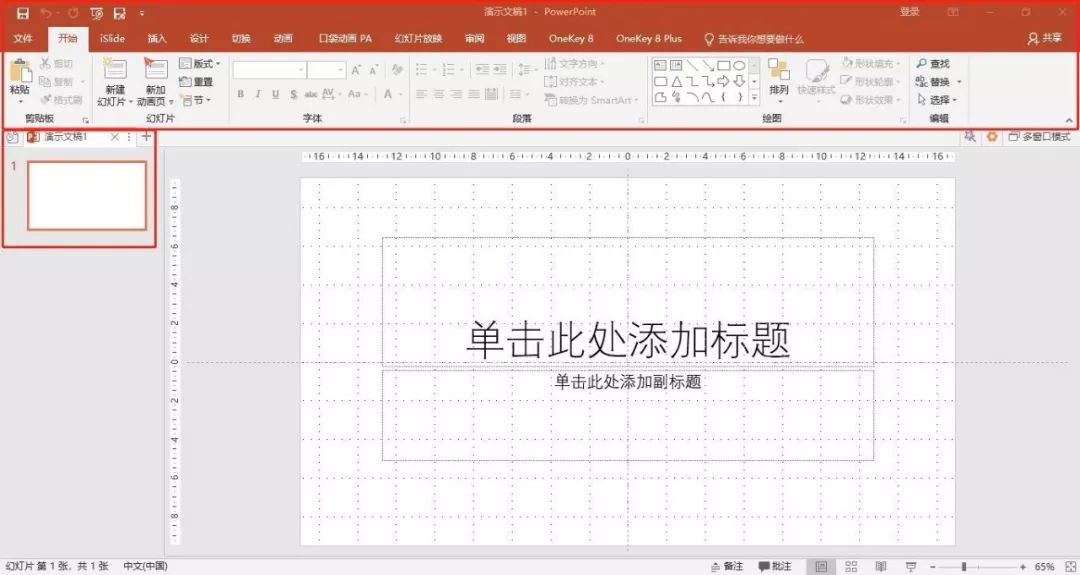Switch to the OneKey 8 Plus tab
Image resolution: width=1080 pixels, height=575 pixels.
649,39
